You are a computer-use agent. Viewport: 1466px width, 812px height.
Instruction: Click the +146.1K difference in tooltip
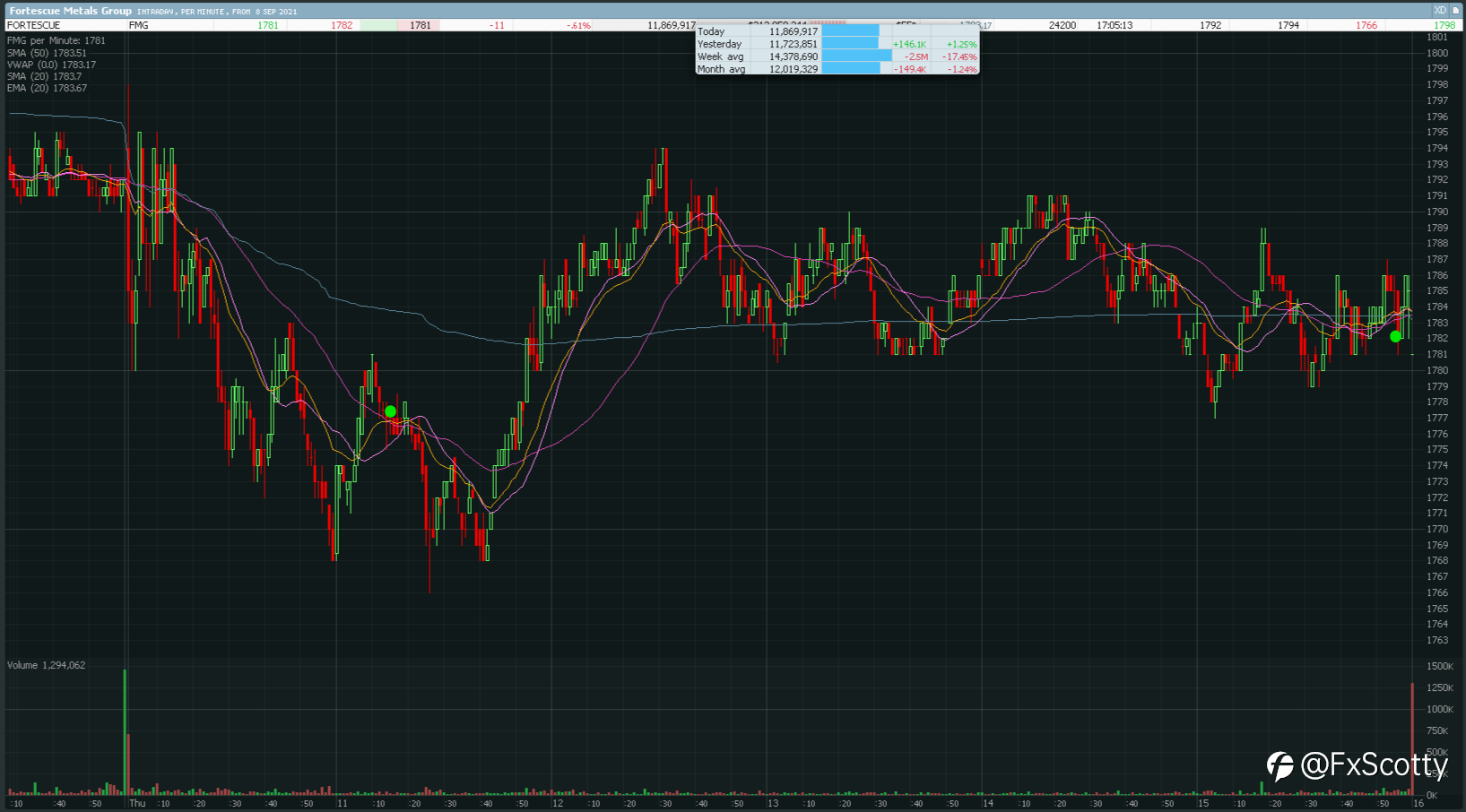click(909, 44)
